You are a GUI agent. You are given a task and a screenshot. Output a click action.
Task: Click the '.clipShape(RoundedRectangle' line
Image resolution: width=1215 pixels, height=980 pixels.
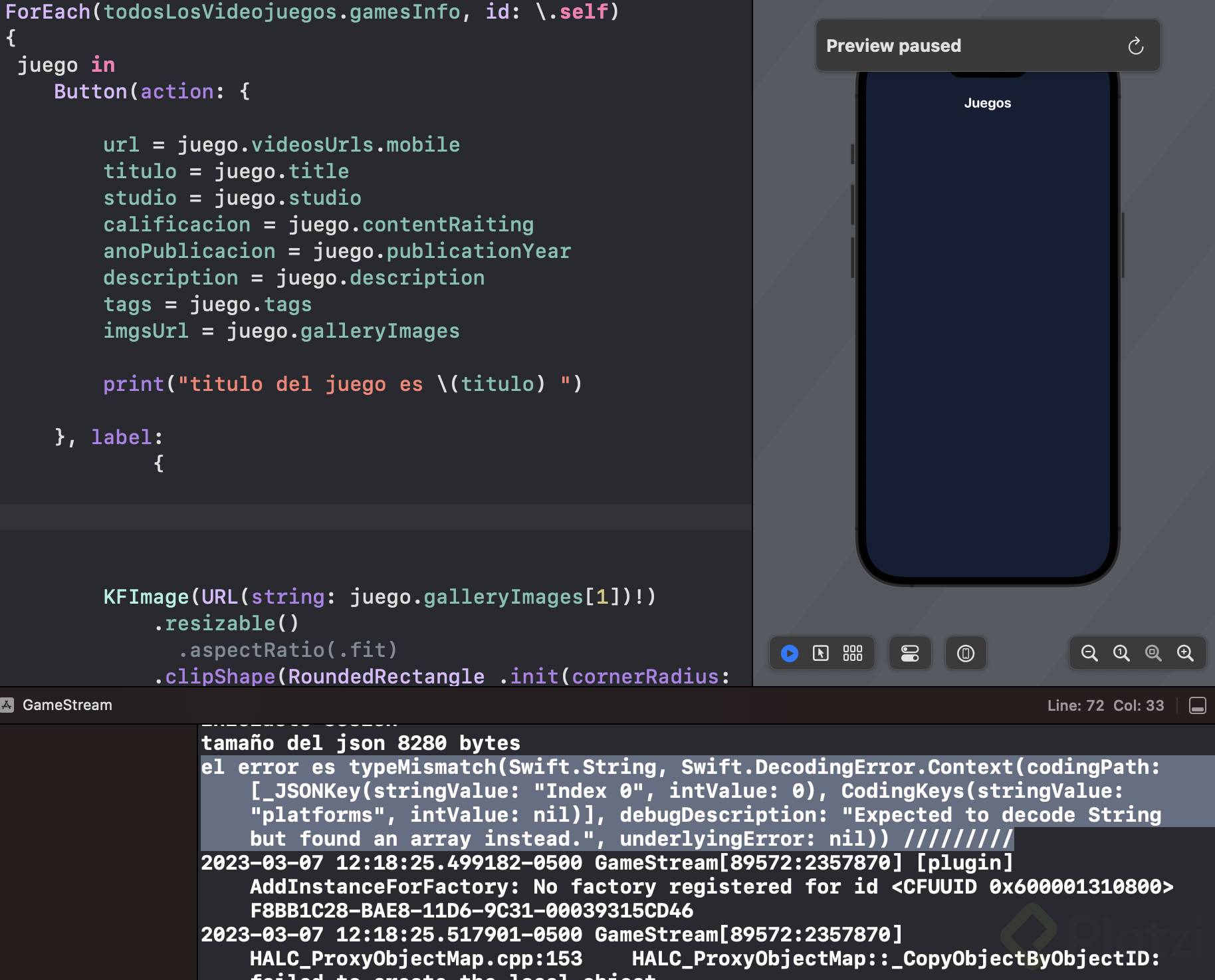pos(441,677)
